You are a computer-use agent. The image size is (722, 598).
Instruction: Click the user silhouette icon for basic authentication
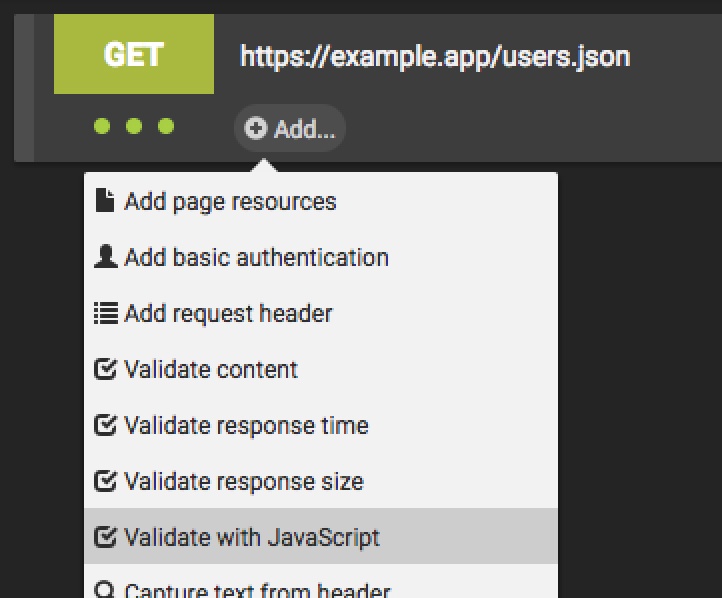104,257
